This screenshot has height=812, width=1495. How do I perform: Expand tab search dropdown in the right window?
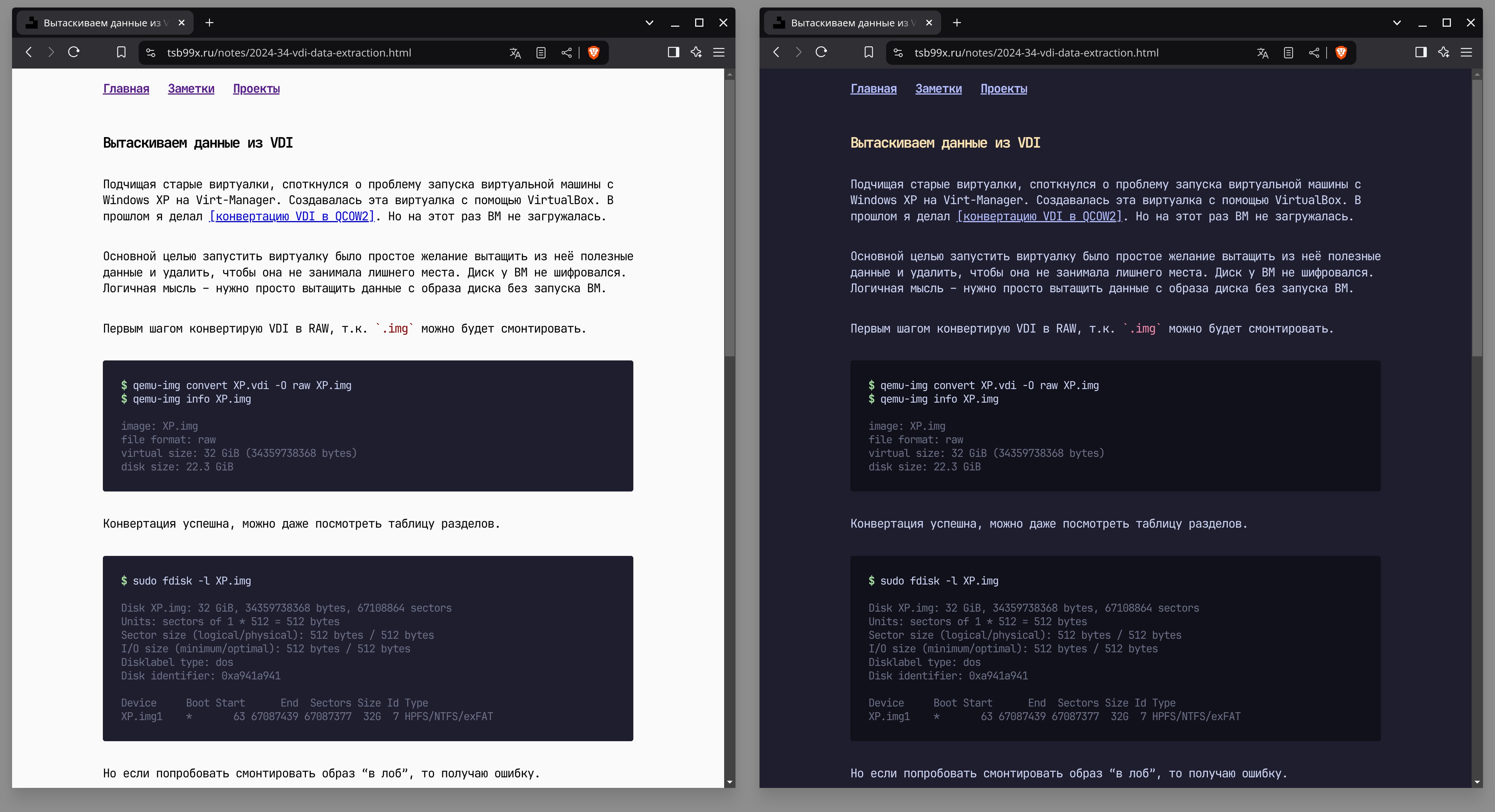(x=1397, y=23)
